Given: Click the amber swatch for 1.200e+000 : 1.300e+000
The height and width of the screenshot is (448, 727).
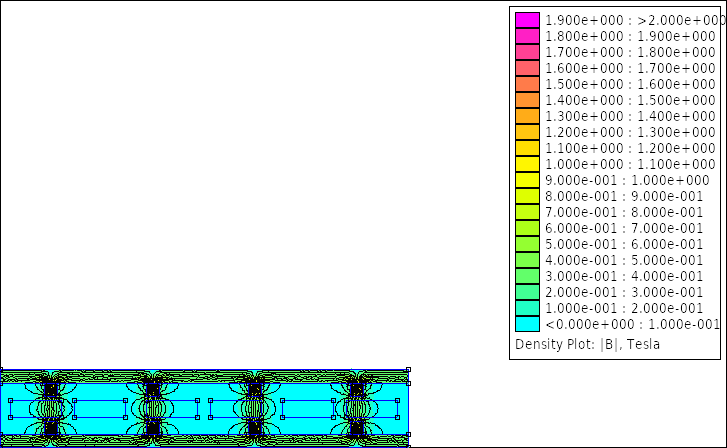Looking at the screenshot, I should [x=527, y=132].
